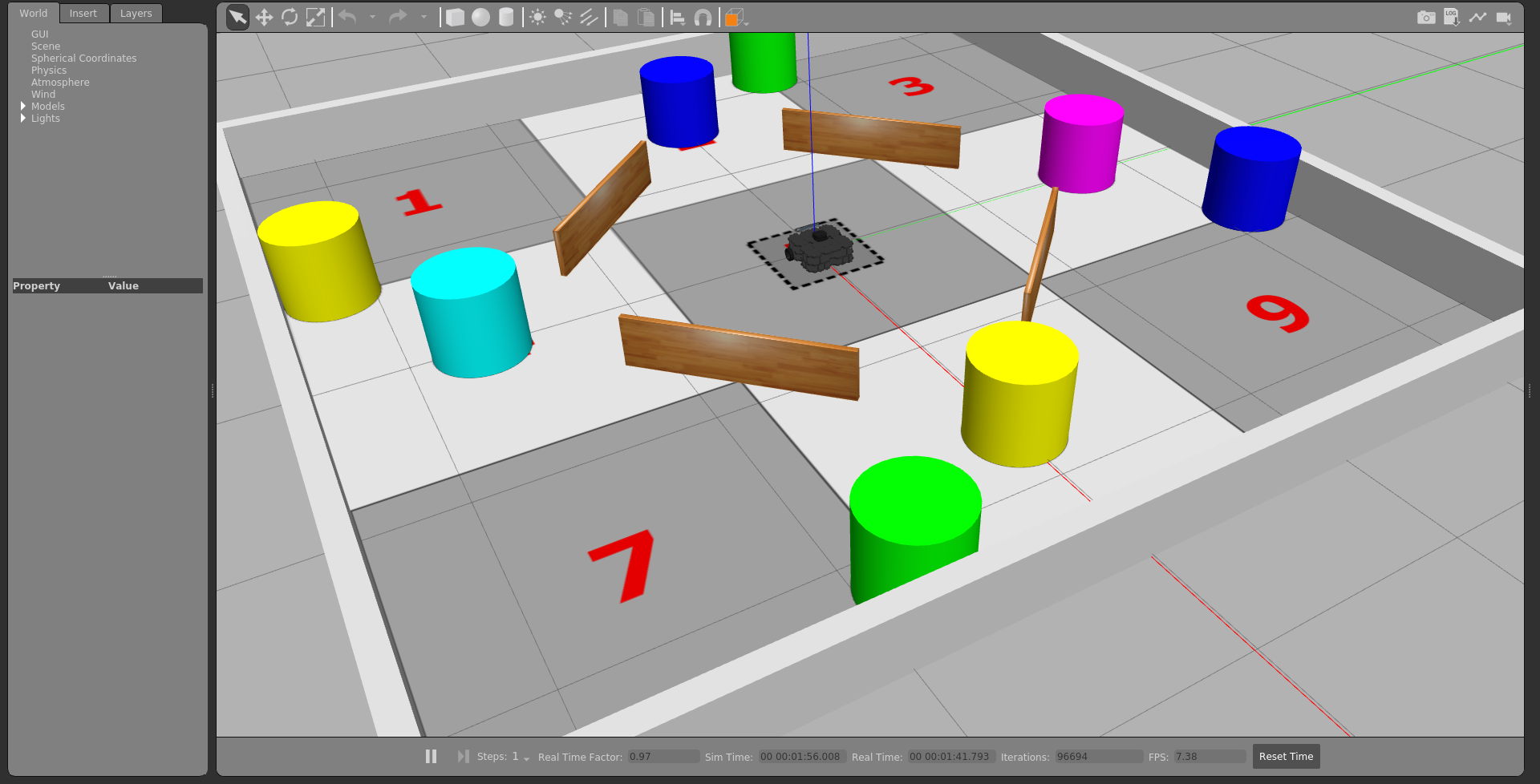
Task: Click the Real Time value field
Action: [951, 757]
